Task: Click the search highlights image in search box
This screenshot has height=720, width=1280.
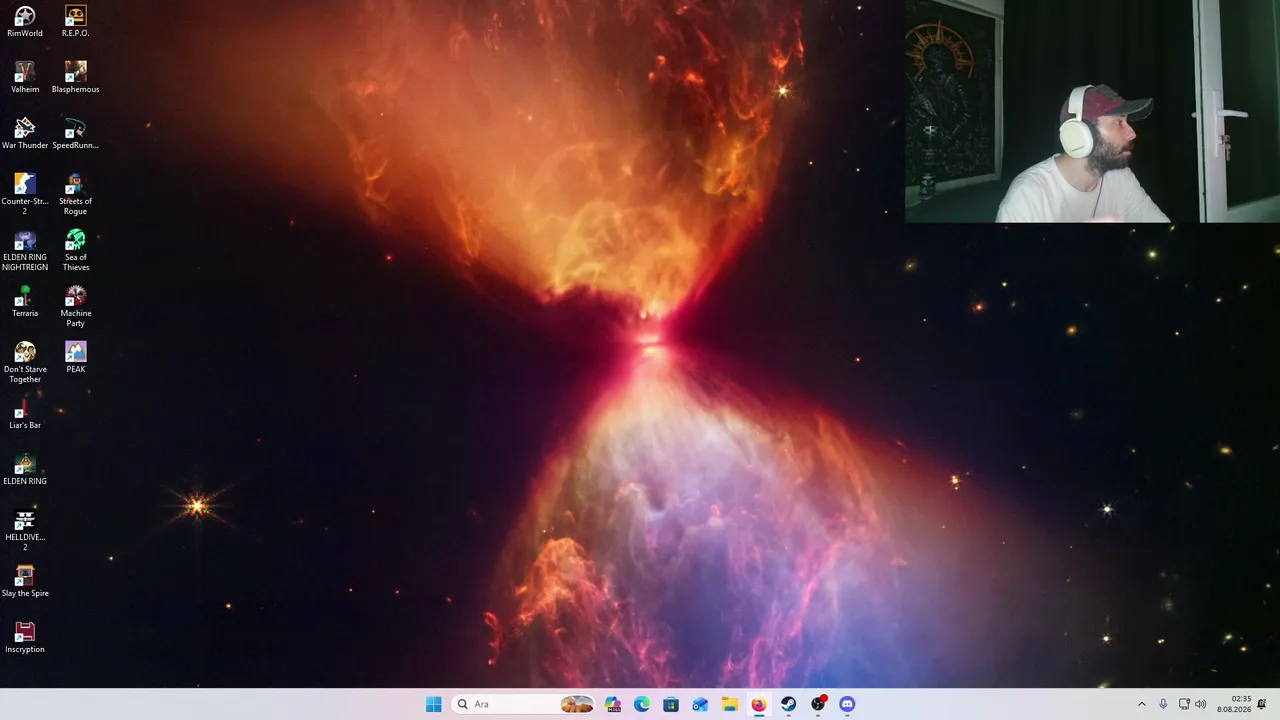Action: 576,704
